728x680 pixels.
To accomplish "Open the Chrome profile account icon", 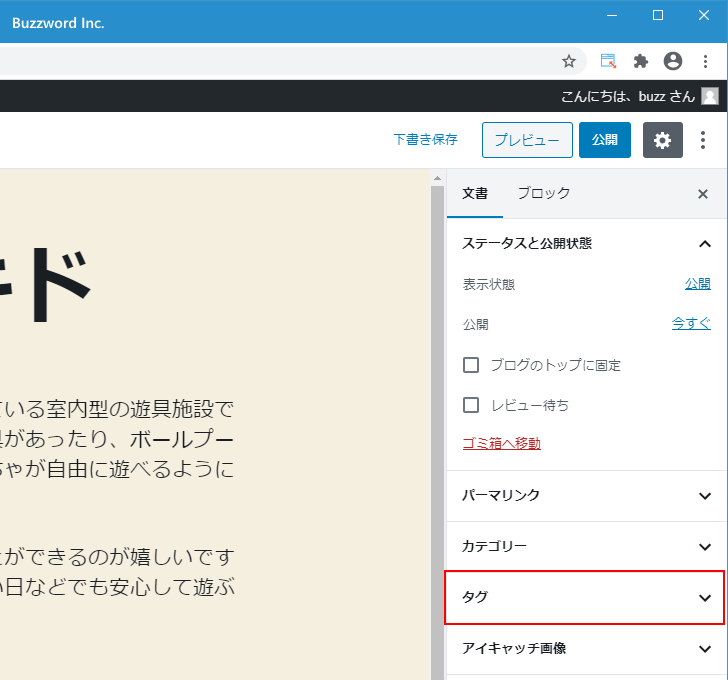I will (673, 61).
